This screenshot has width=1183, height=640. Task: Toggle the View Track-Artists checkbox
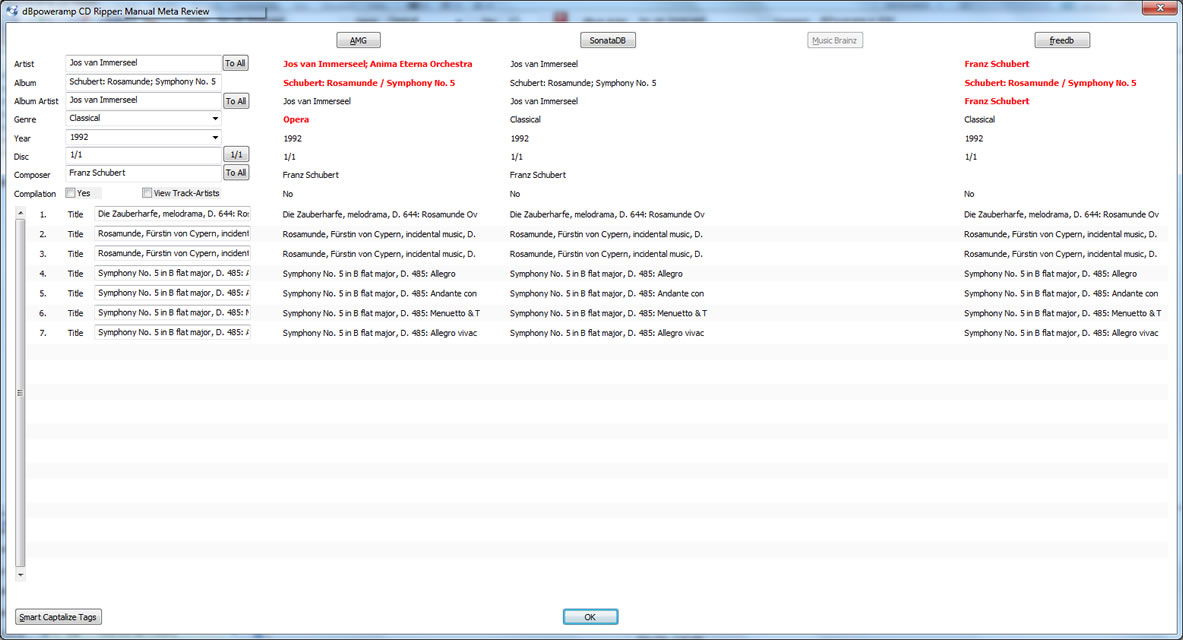tap(147, 193)
